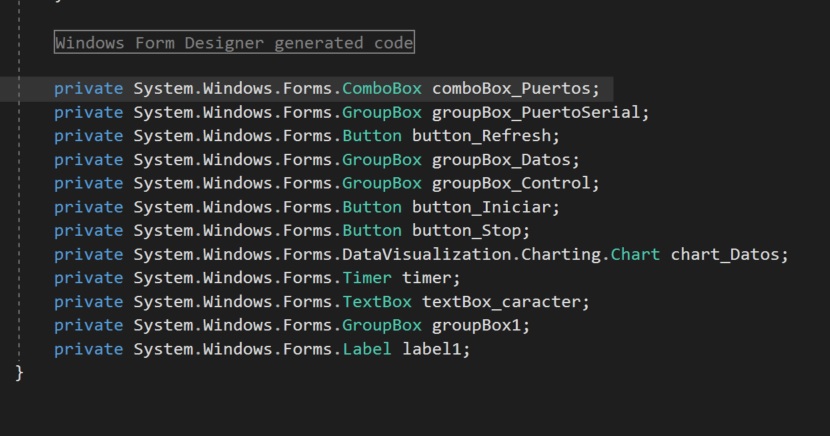The width and height of the screenshot is (830, 436).
Task: Click the groupBox_Datos field name
Action: click(504, 160)
